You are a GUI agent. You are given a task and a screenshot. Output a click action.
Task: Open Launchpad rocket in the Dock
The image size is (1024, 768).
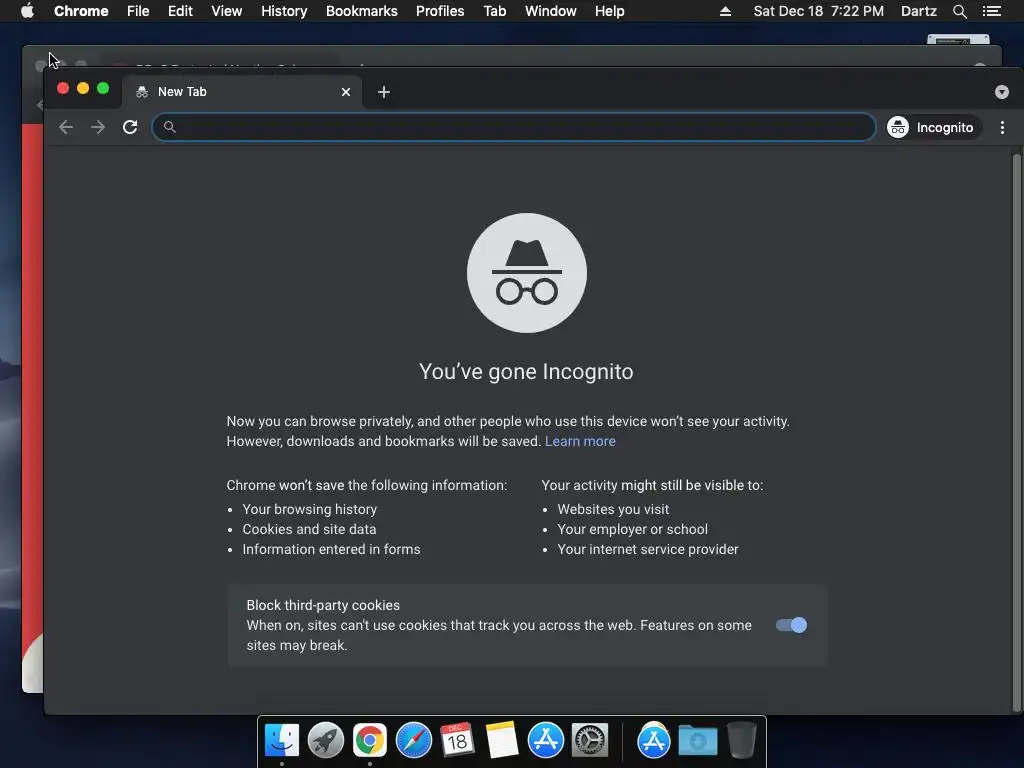(x=326, y=741)
